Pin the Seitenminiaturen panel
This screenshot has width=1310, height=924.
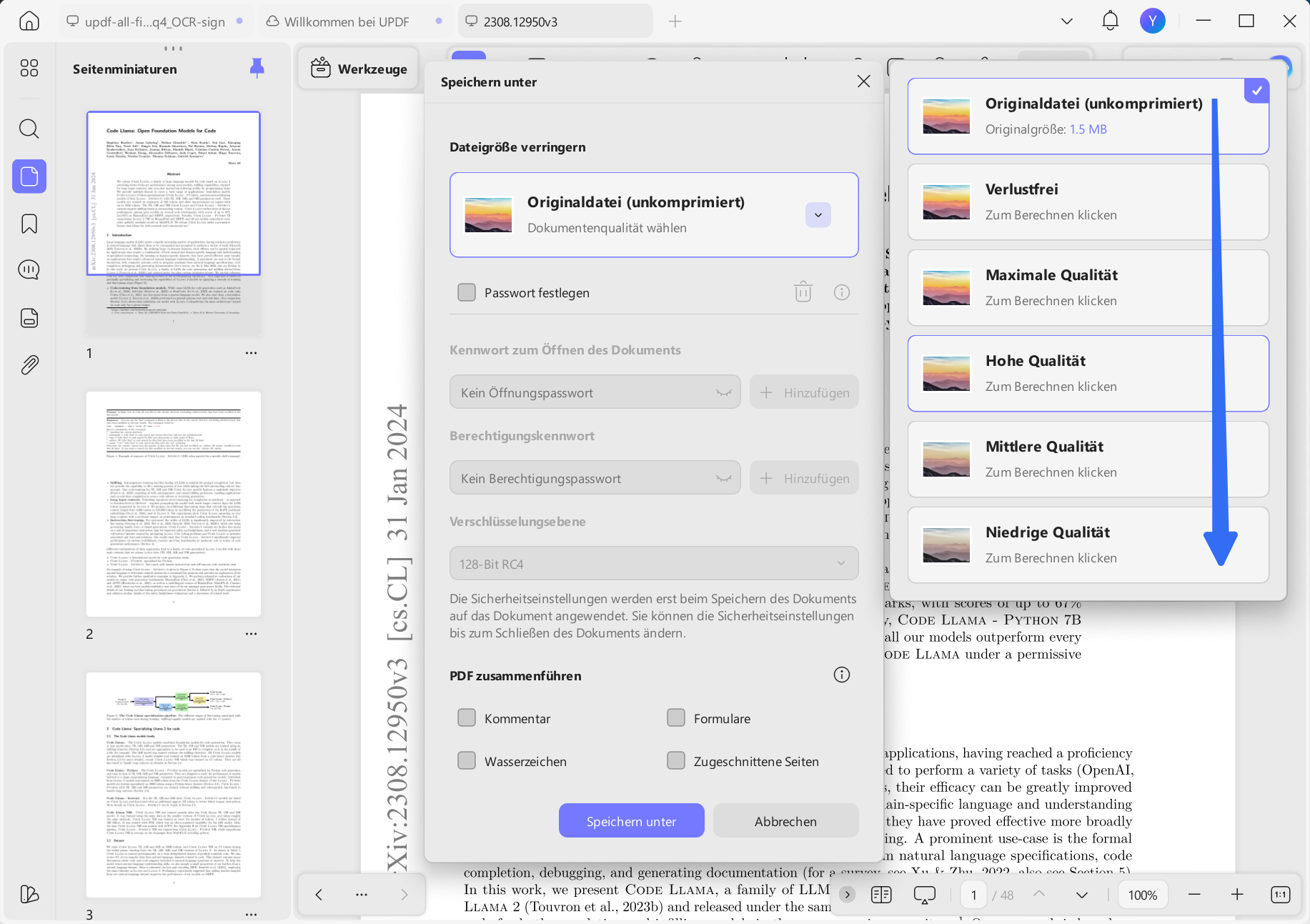coord(257,69)
